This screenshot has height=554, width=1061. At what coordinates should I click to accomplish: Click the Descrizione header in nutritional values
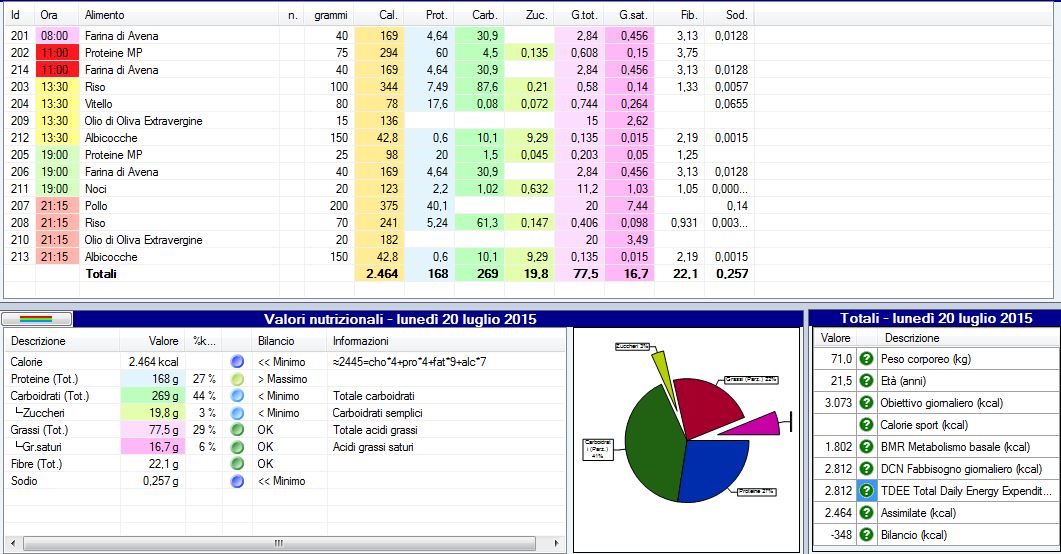click(40, 341)
